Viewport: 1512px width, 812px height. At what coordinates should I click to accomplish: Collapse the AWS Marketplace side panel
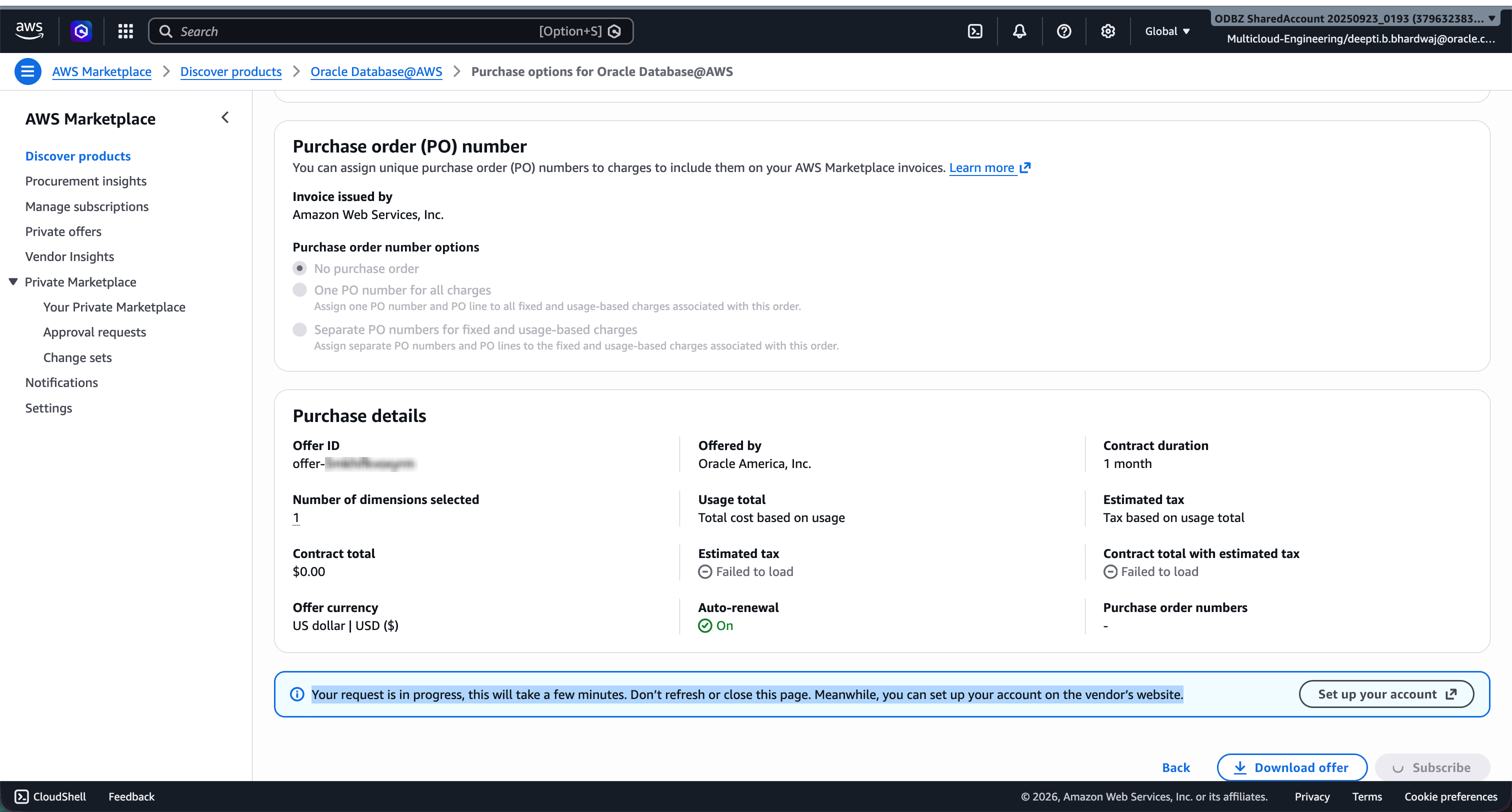tap(225, 117)
